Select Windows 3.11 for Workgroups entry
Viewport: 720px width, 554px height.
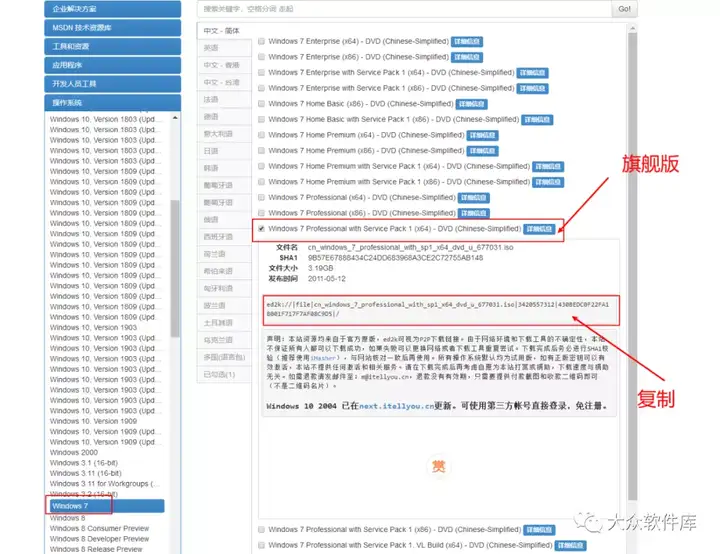[x=105, y=484]
